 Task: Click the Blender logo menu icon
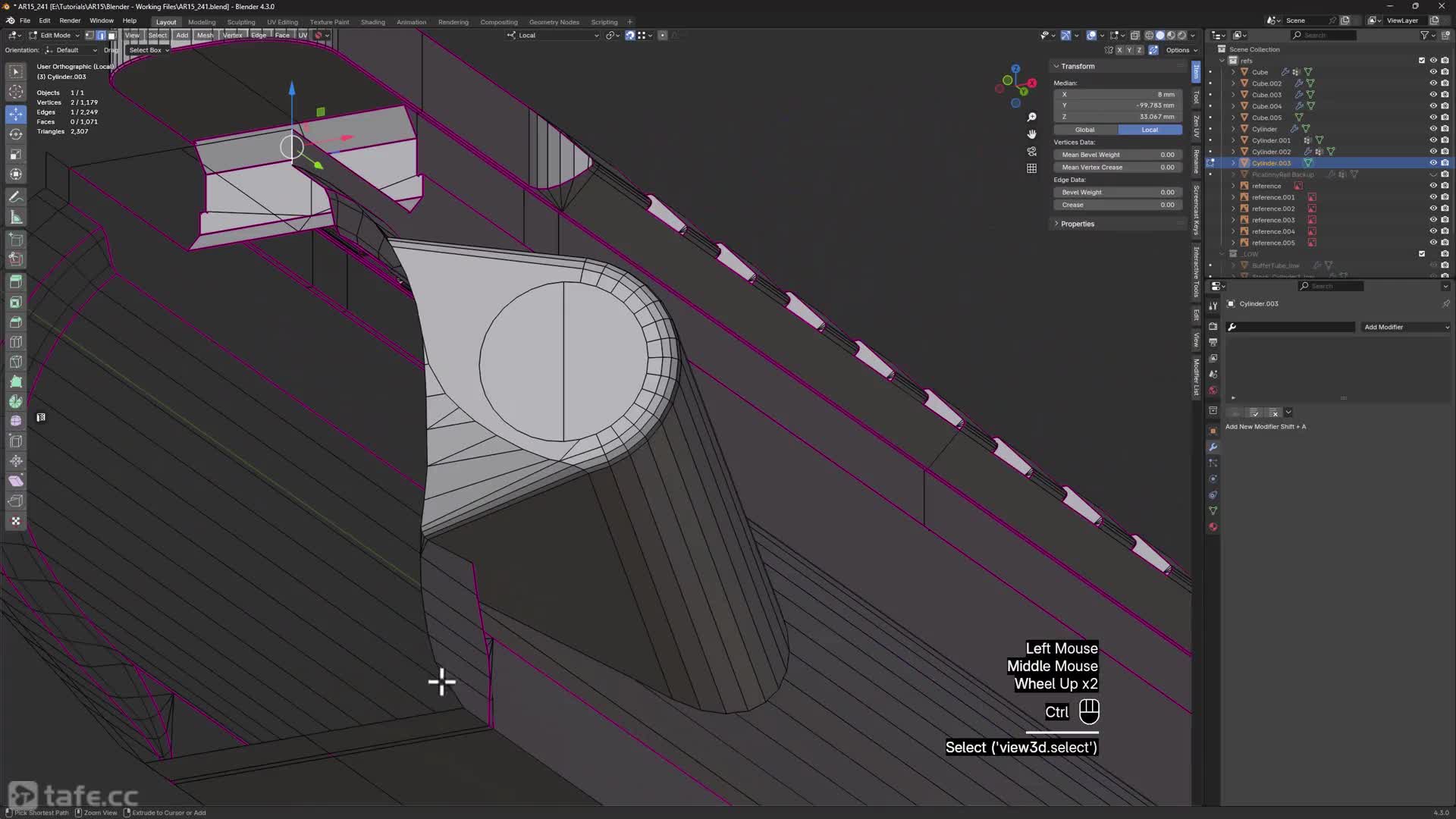pyautogui.click(x=10, y=20)
